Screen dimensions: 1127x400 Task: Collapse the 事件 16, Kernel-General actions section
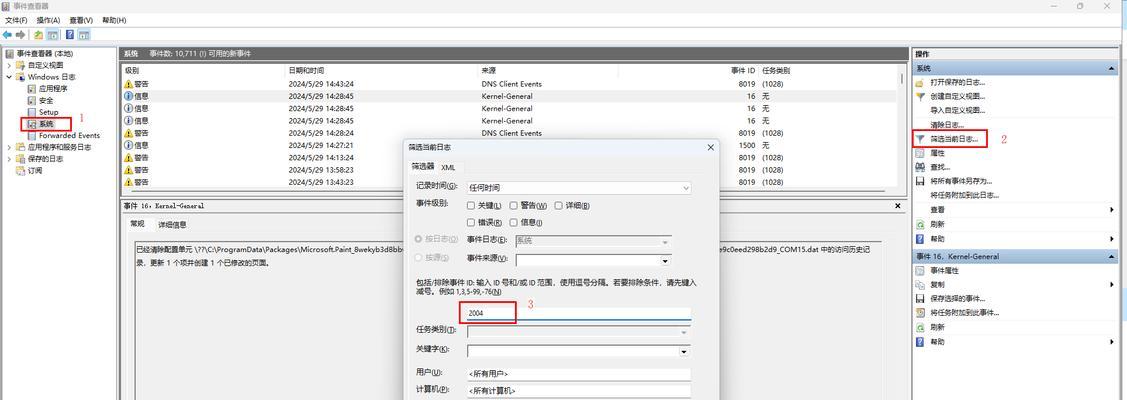click(x=1112, y=256)
